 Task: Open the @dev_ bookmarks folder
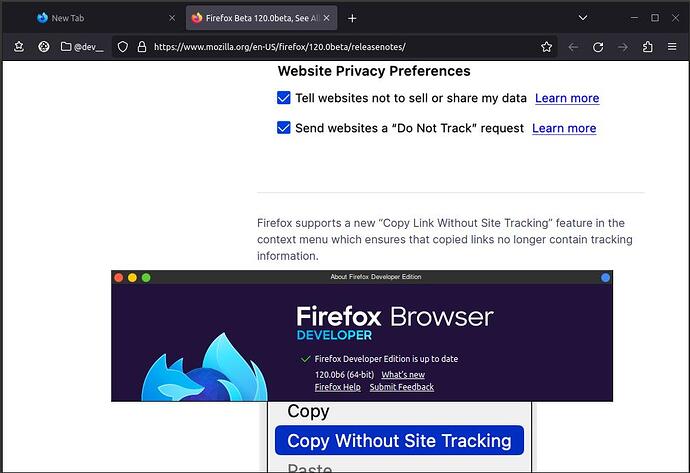82,47
